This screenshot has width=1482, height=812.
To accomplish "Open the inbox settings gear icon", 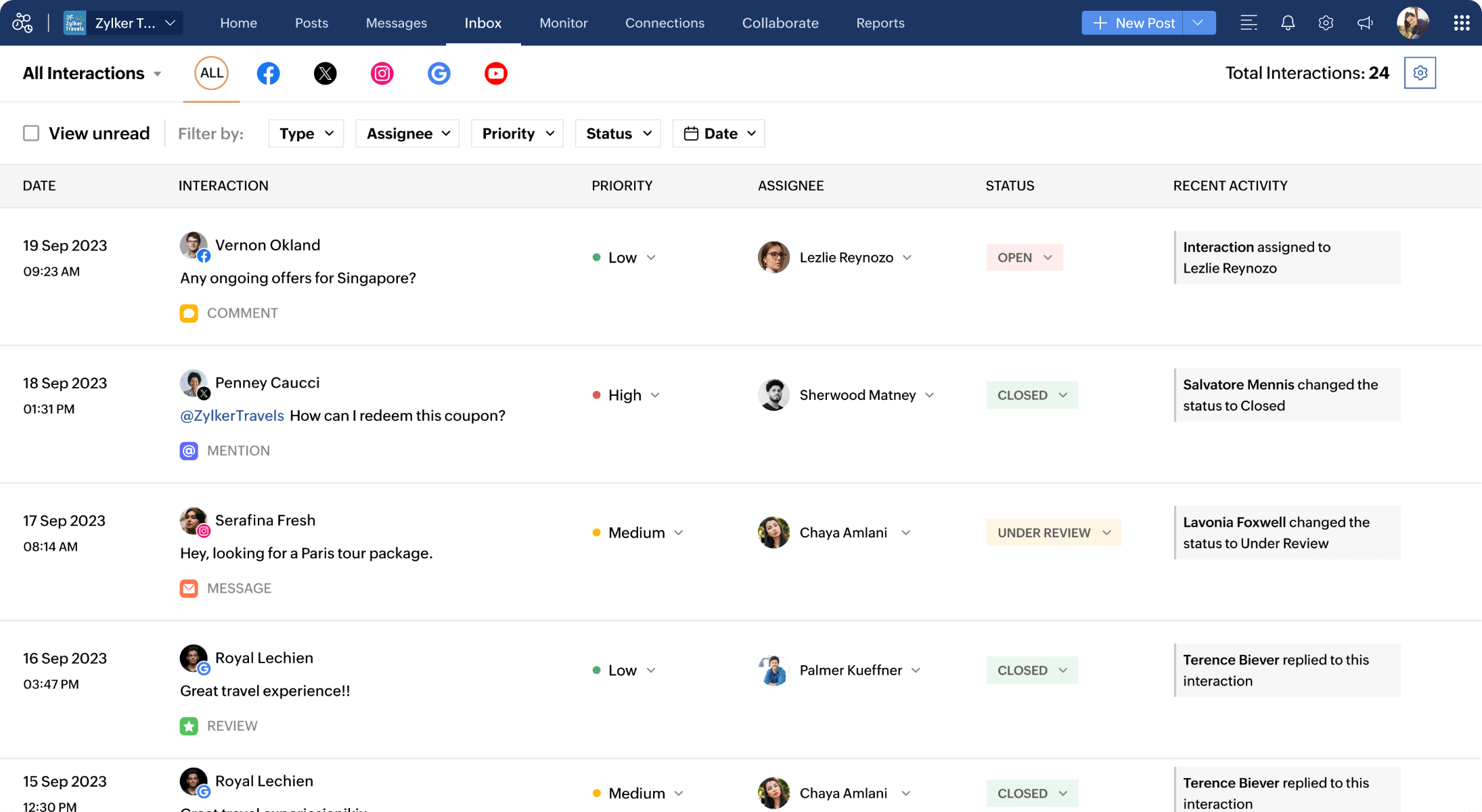I will (1420, 72).
